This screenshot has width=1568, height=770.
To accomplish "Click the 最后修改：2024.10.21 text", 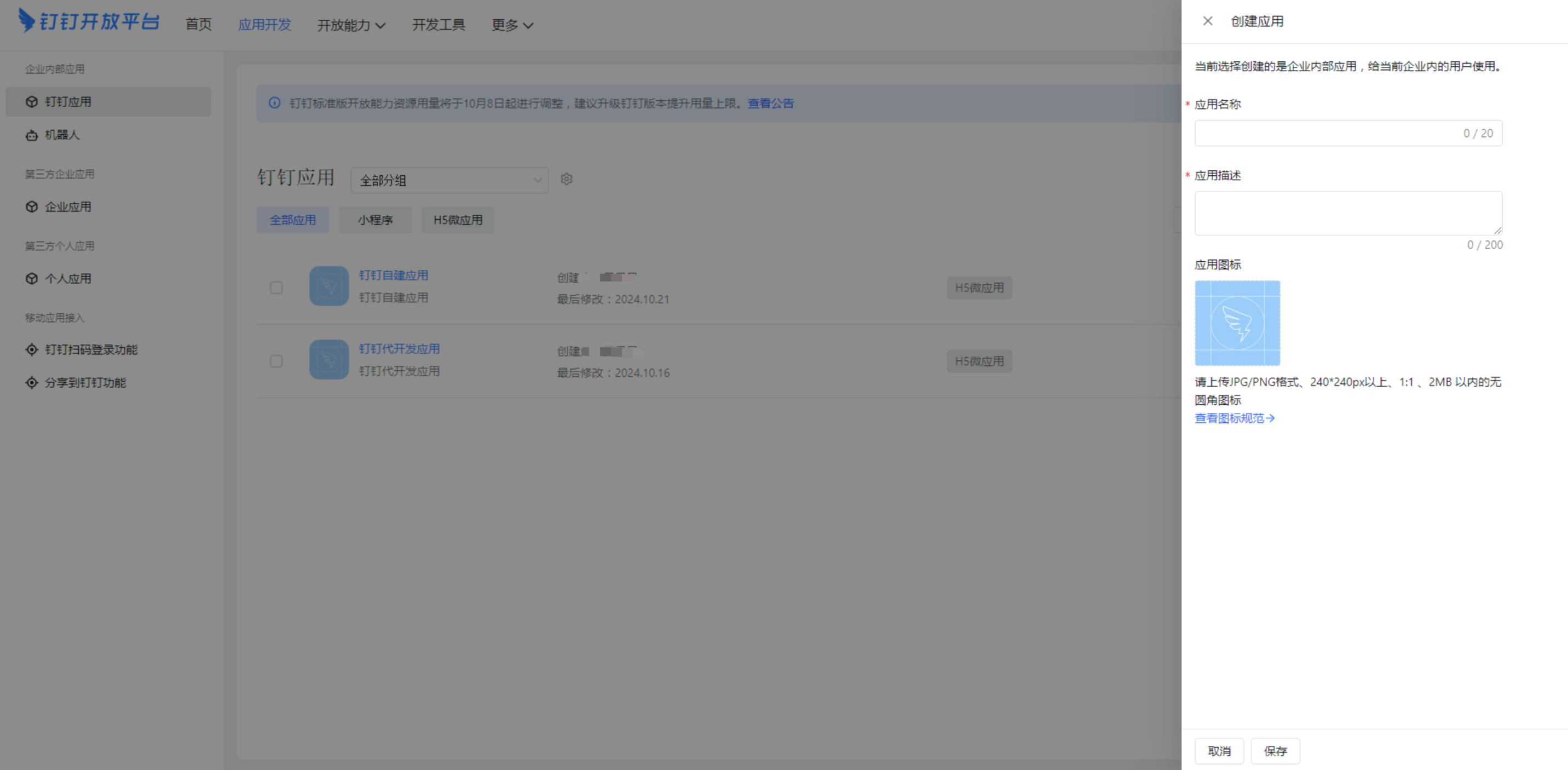I will point(613,299).
